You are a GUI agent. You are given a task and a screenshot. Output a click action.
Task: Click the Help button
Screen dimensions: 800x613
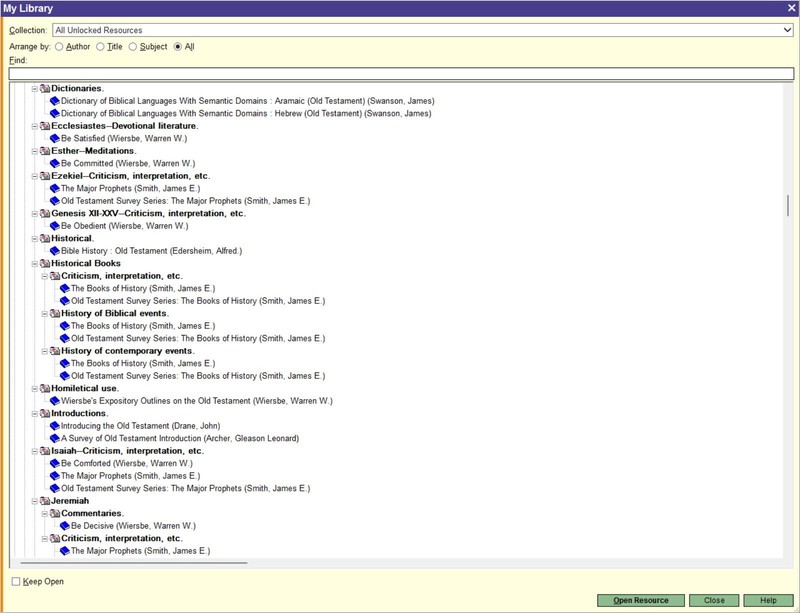[x=768, y=600]
